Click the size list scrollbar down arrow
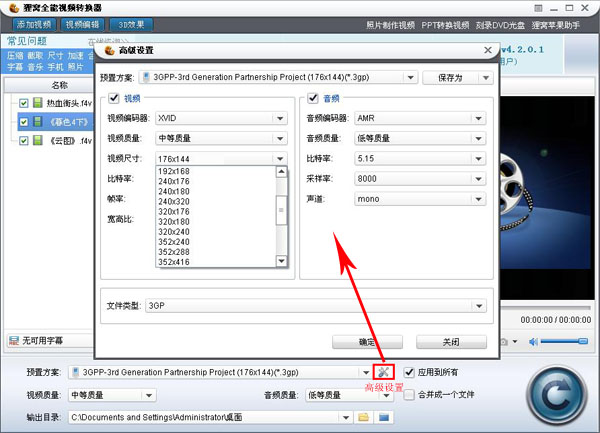The image size is (600, 433). click(281, 261)
